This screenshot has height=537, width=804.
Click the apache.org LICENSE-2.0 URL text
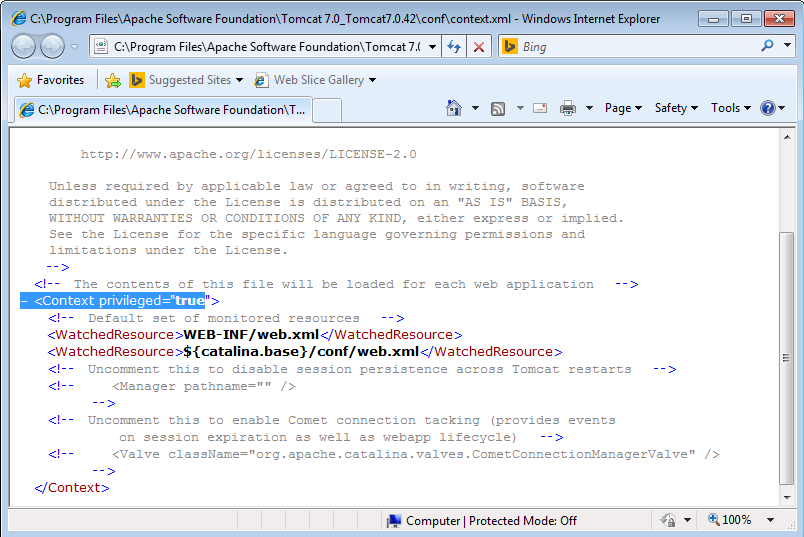(x=249, y=154)
